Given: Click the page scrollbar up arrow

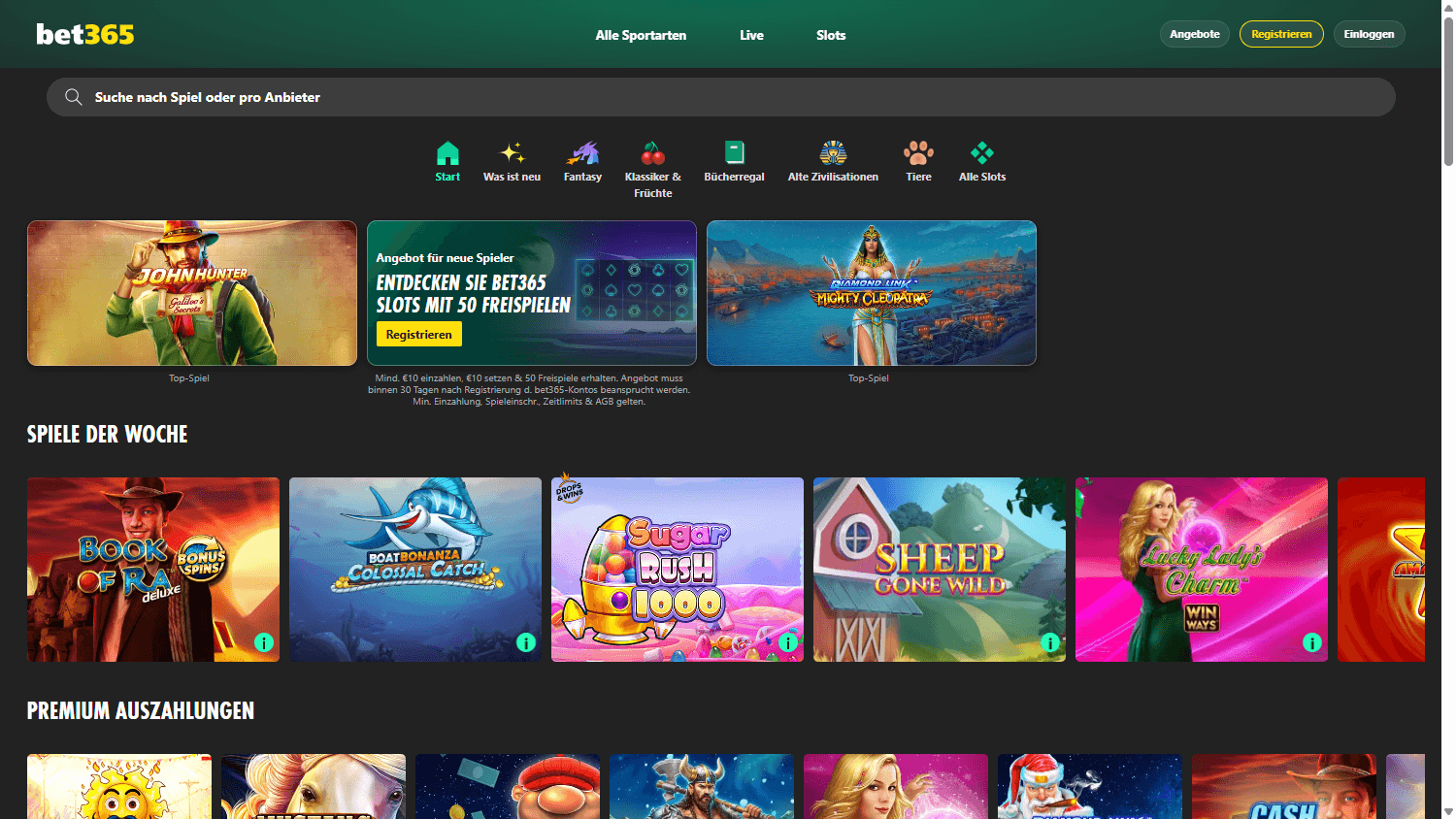Looking at the screenshot, I should (1448, 7).
